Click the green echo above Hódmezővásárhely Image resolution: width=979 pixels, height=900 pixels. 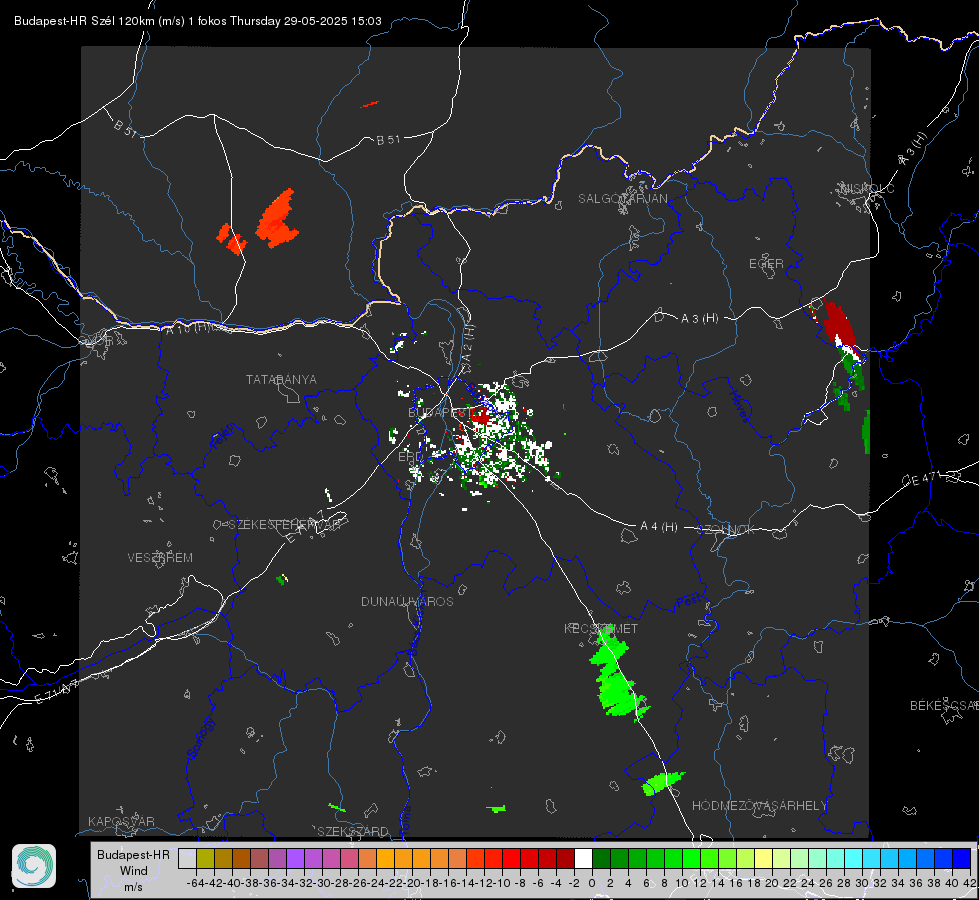click(662, 782)
